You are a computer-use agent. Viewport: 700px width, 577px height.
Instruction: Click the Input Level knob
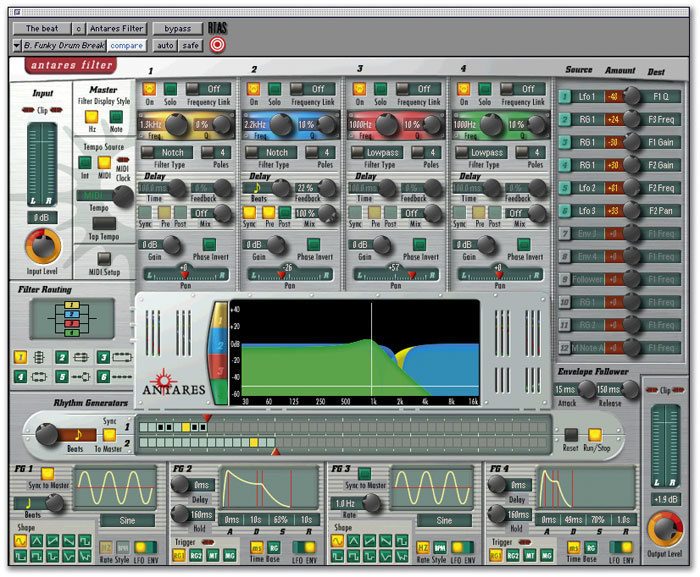tap(43, 247)
